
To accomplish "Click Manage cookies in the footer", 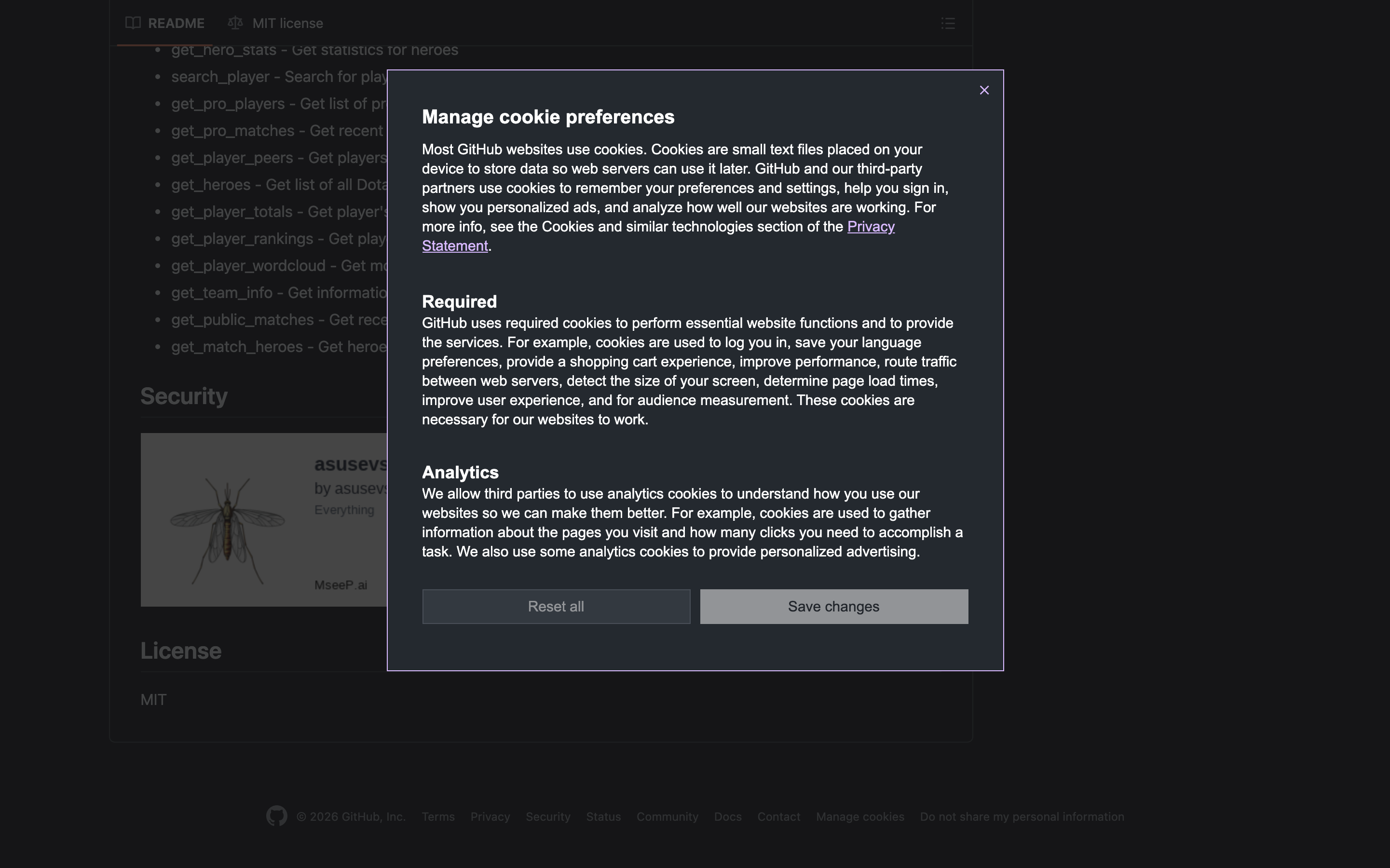I will click(859, 816).
